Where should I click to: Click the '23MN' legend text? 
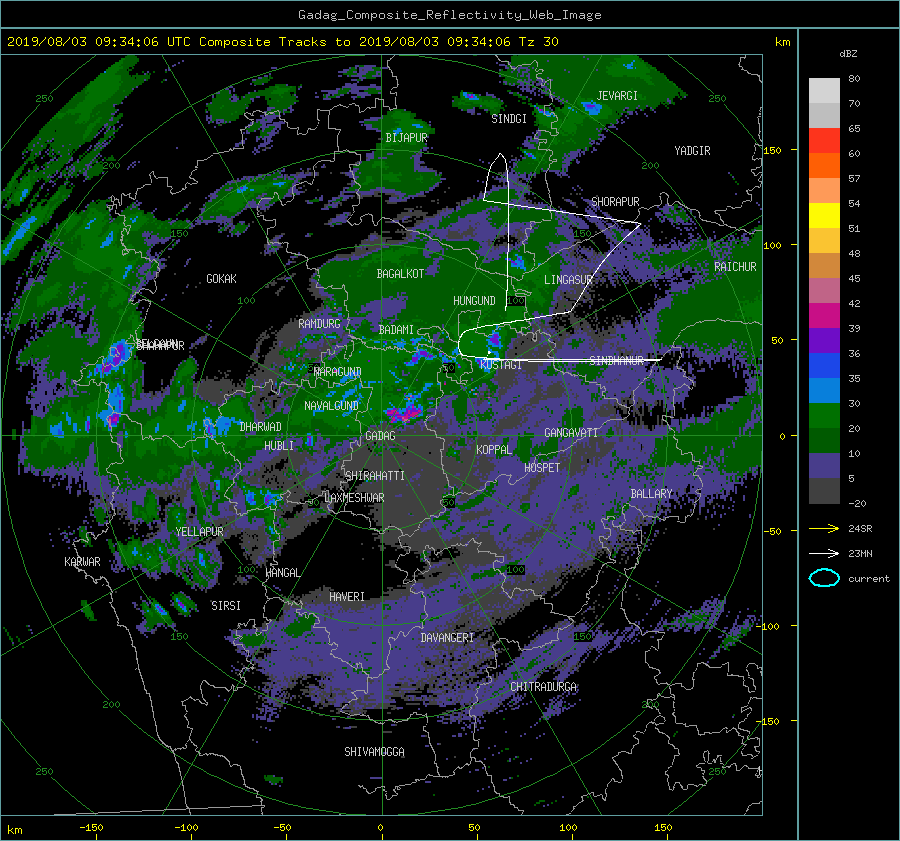860,553
